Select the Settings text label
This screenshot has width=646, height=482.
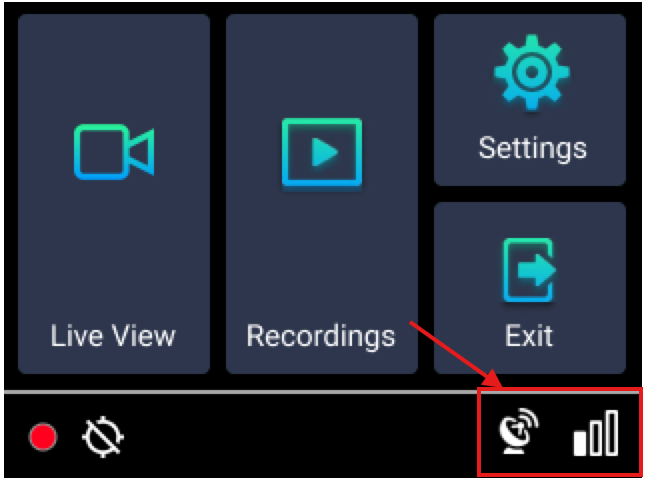click(532, 149)
